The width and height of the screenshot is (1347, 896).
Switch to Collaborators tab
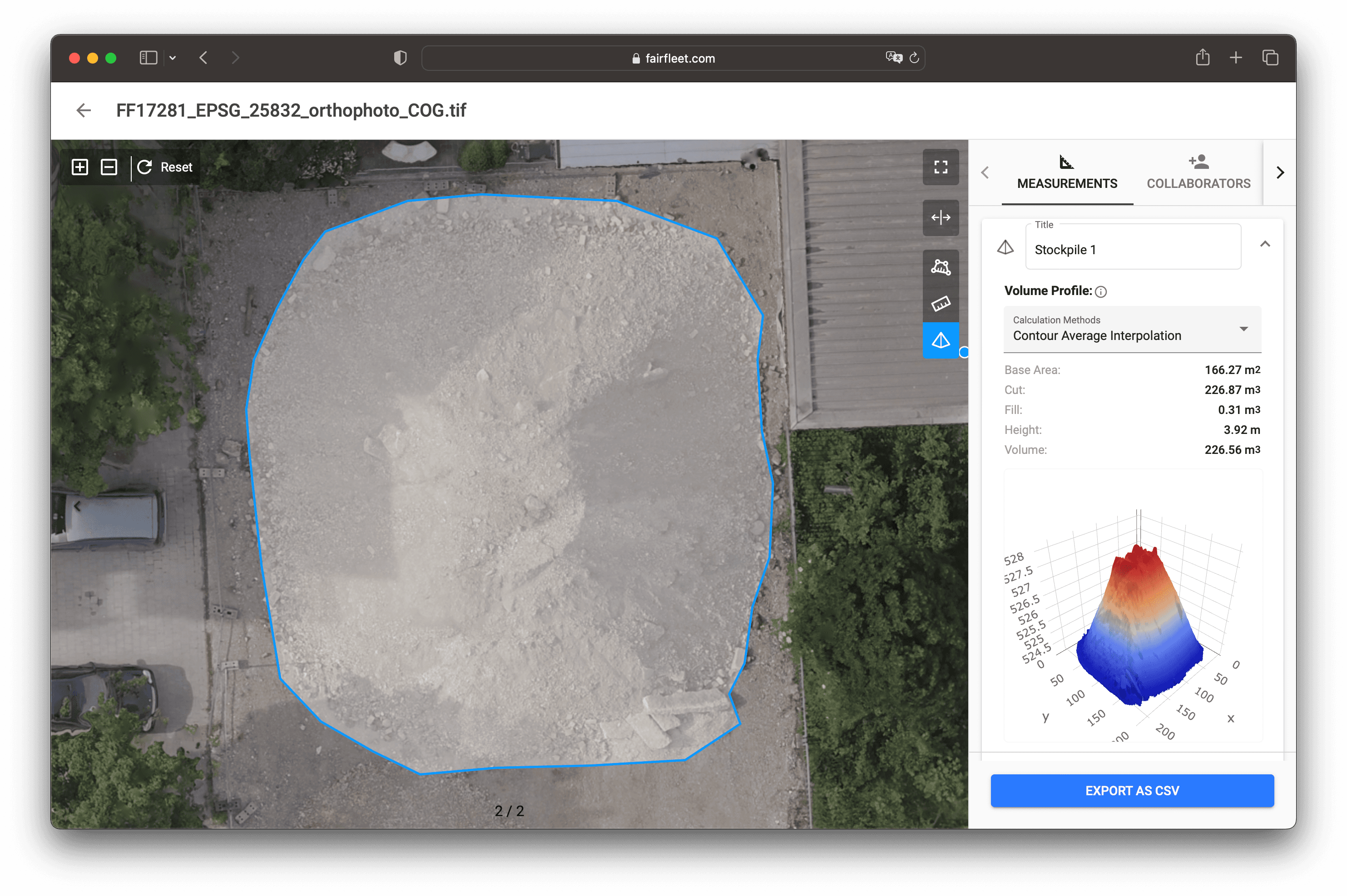pyautogui.click(x=1198, y=172)
